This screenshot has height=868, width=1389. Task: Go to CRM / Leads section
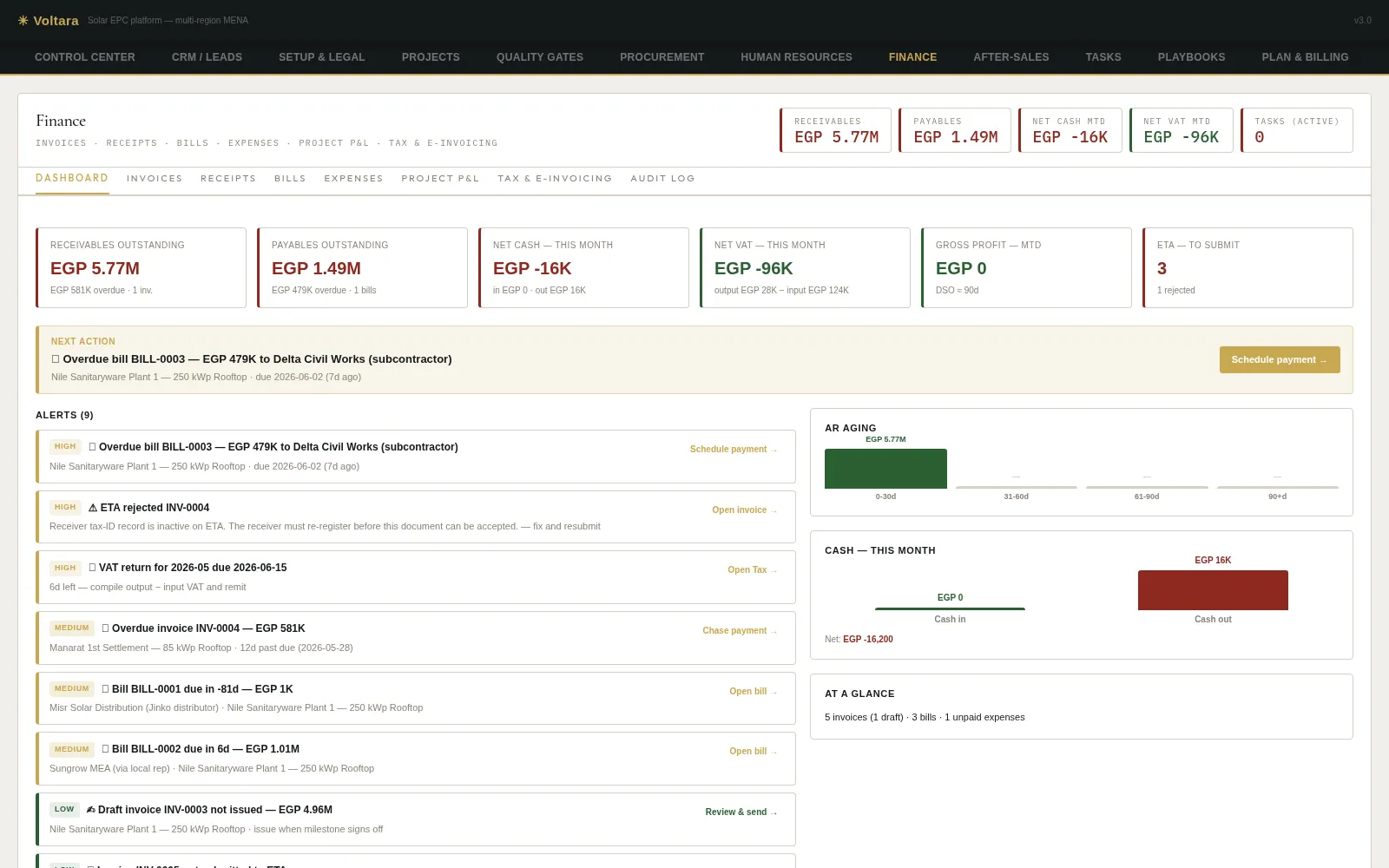pyautogui.click(x=207, y=57)
